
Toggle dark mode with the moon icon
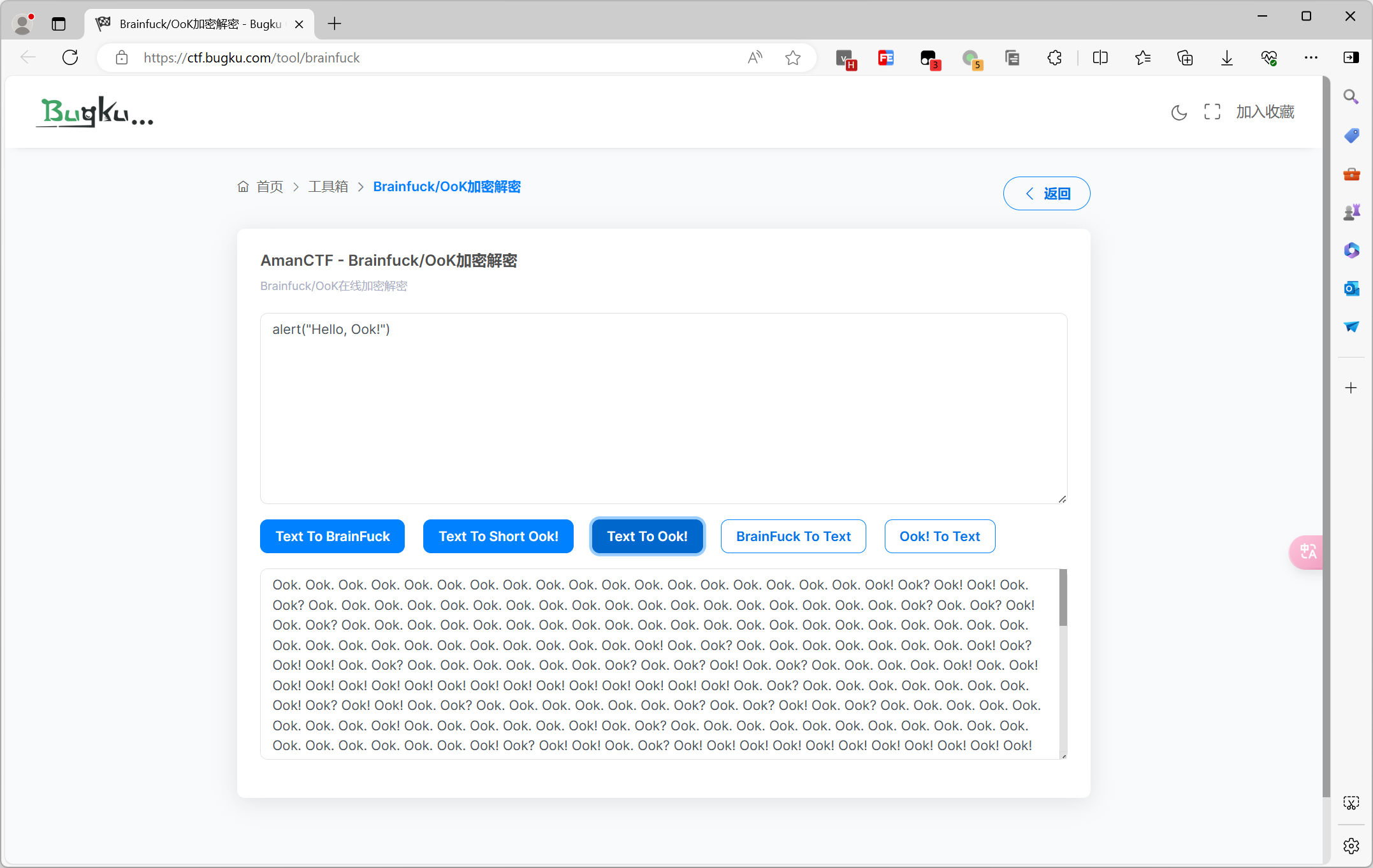[1179, 112]
